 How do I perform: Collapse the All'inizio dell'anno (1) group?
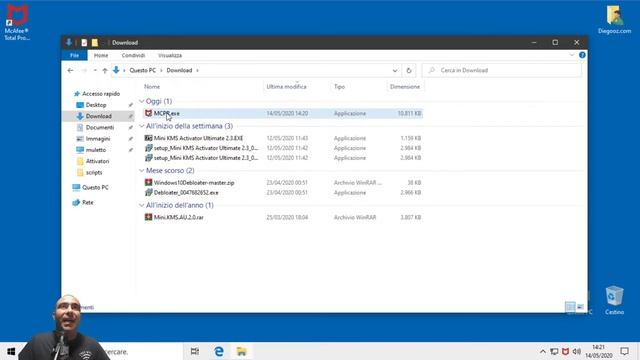tap(142, 205)
